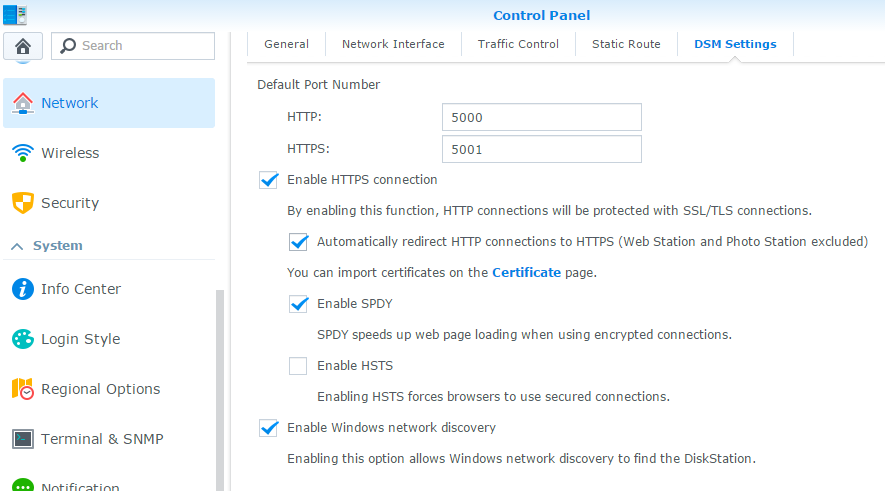Open the Certificate page link
The width and height of the screenshot is (885, 491).
tap(526, 272)
